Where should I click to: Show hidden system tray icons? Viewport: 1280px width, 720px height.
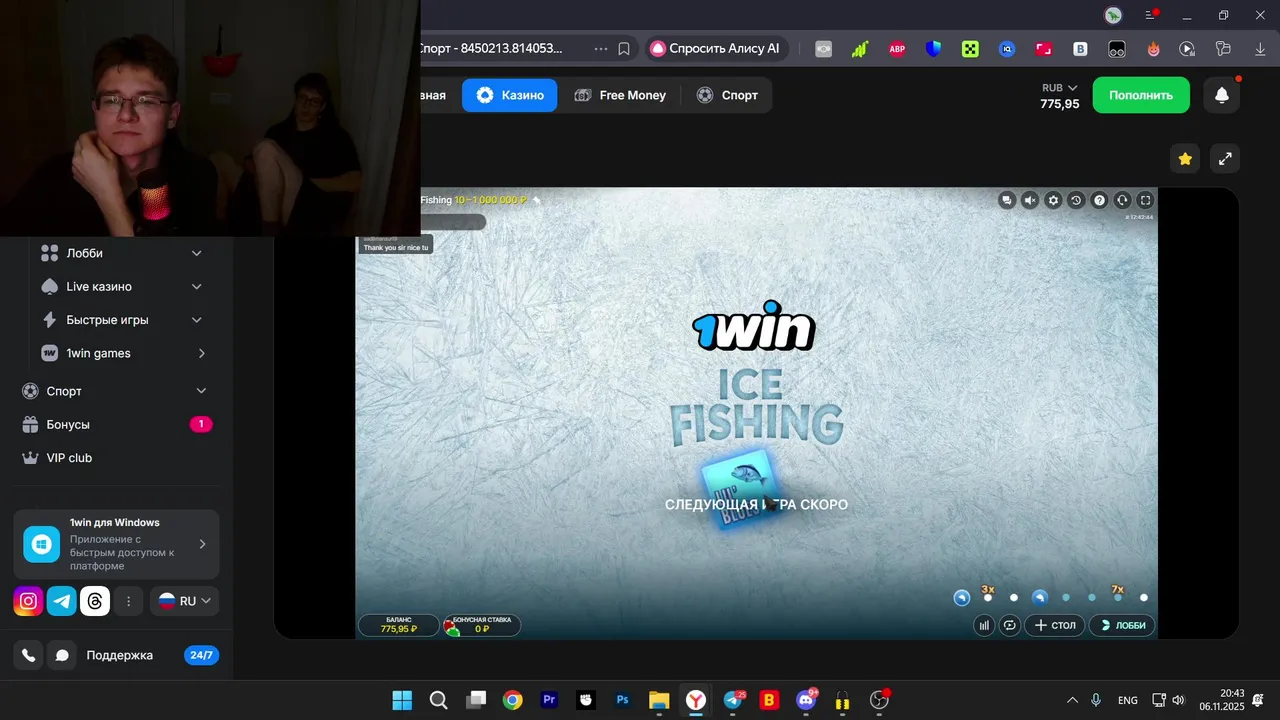1072,700
